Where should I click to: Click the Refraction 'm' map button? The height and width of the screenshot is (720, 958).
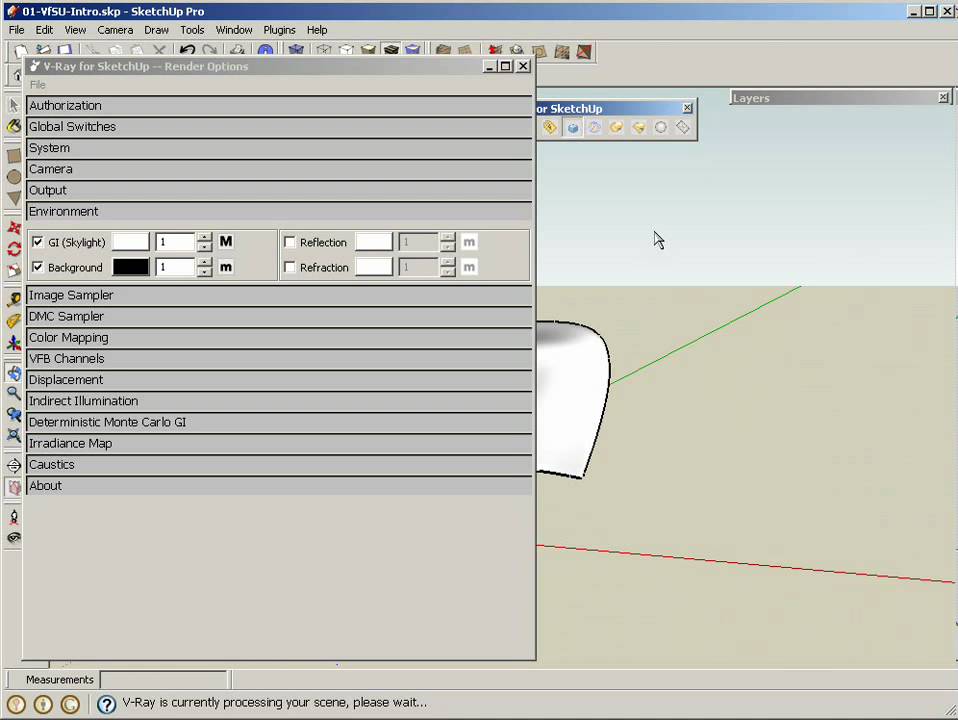[469, 267]
